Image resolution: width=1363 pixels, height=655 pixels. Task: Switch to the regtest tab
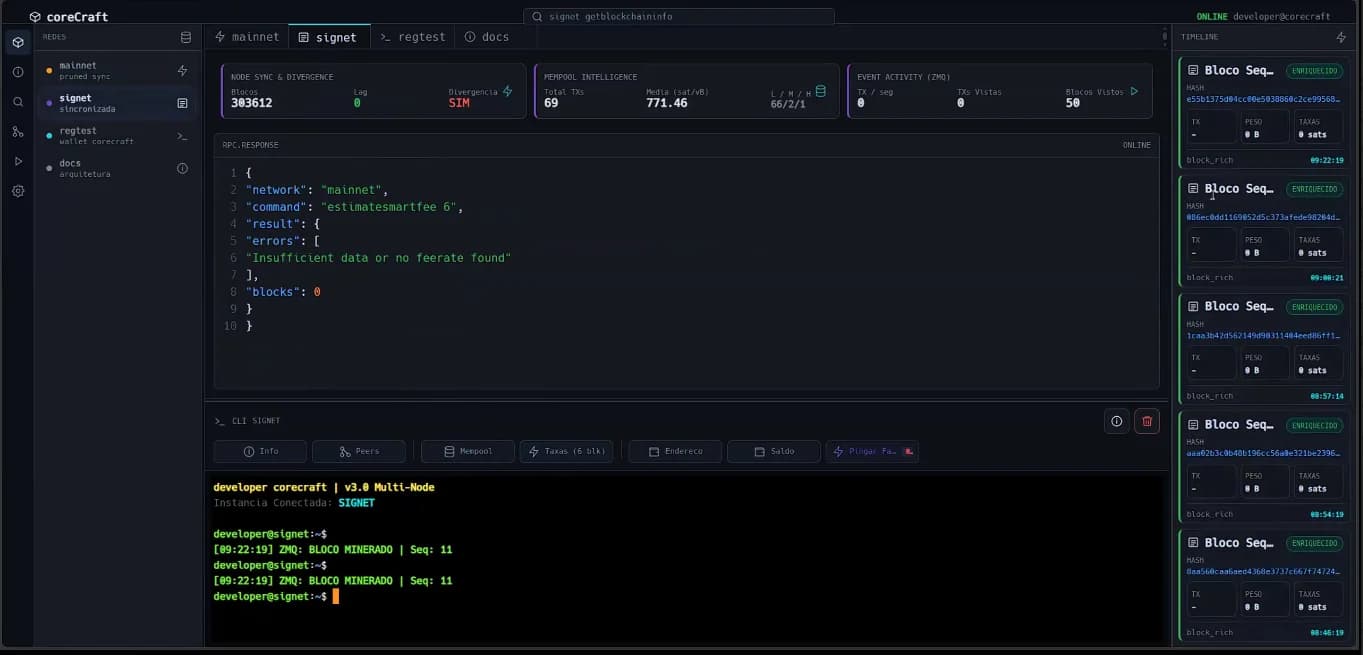tap(413, 37)
